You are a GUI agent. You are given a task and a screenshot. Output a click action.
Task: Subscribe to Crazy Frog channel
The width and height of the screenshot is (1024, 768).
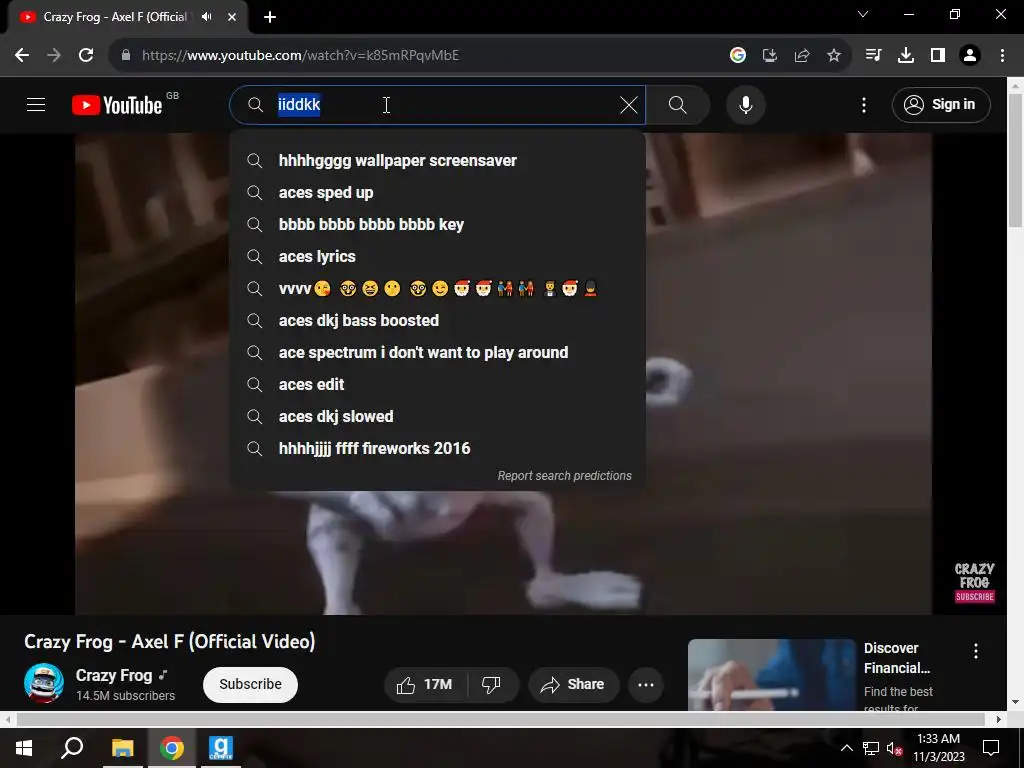pos(250,684)
